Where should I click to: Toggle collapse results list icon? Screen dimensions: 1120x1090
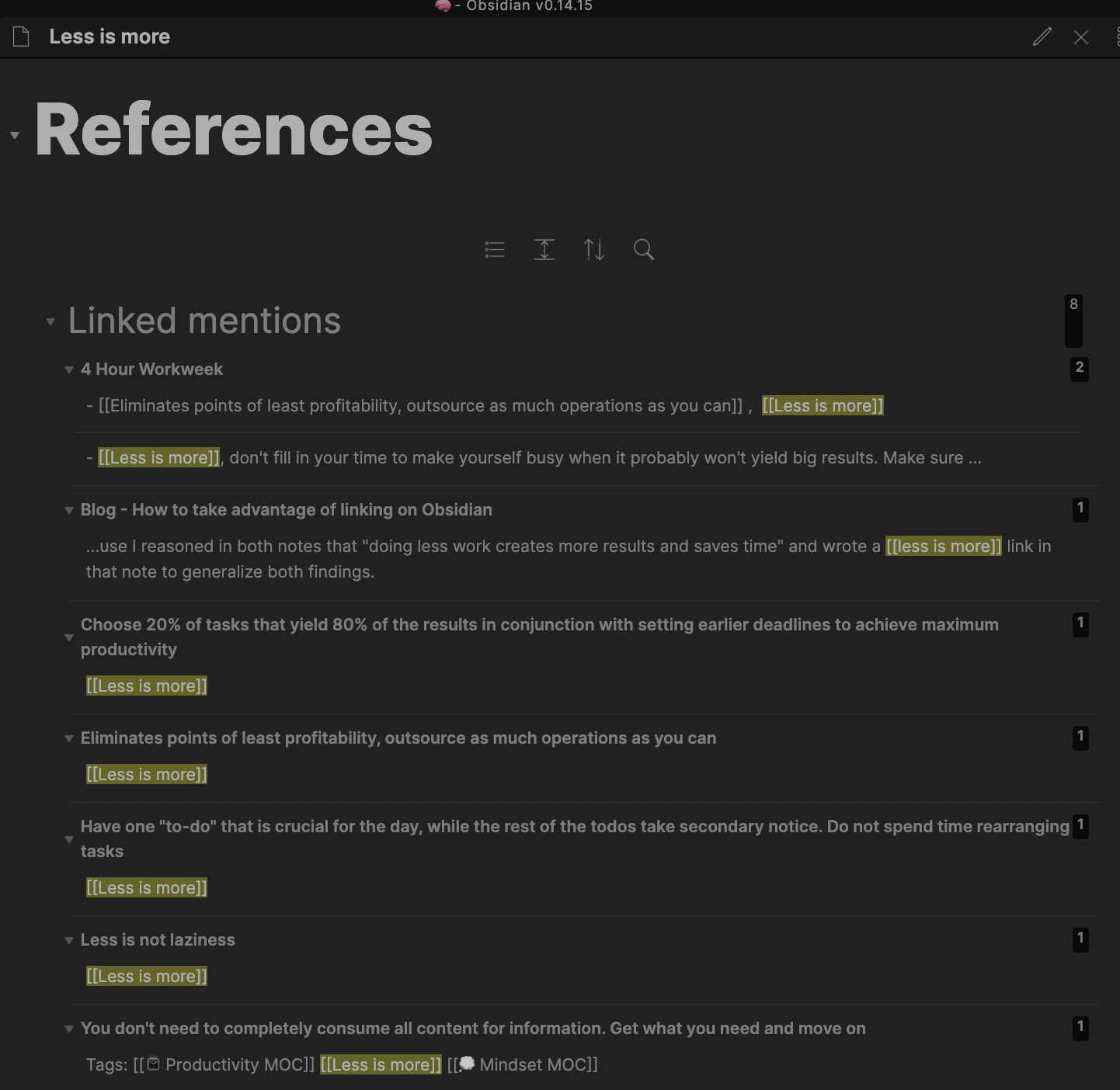495,249
